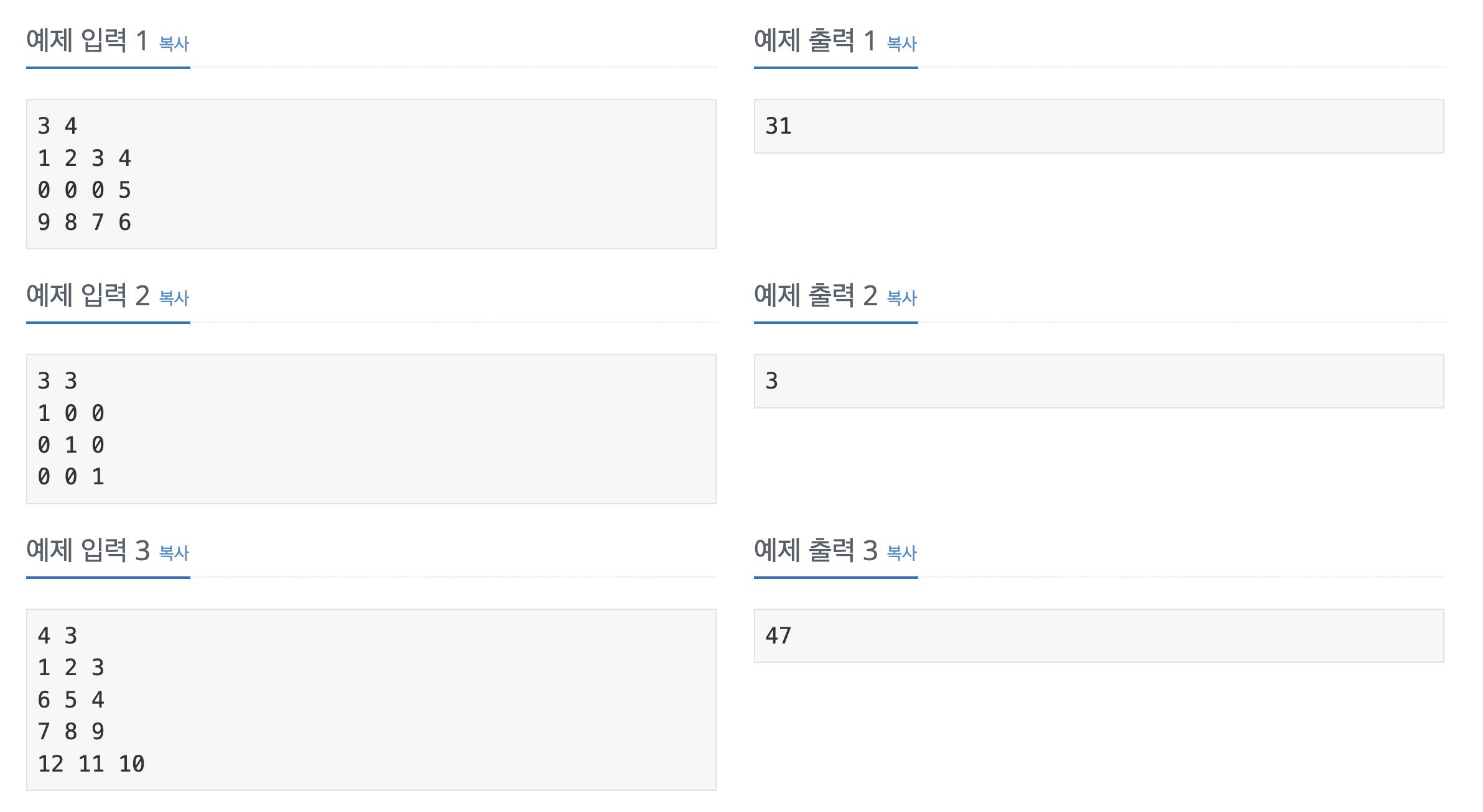Click inside the sample input 3 code box
Image resolution: width=1483 pixels, height=812 pixels.
(371, 696)
